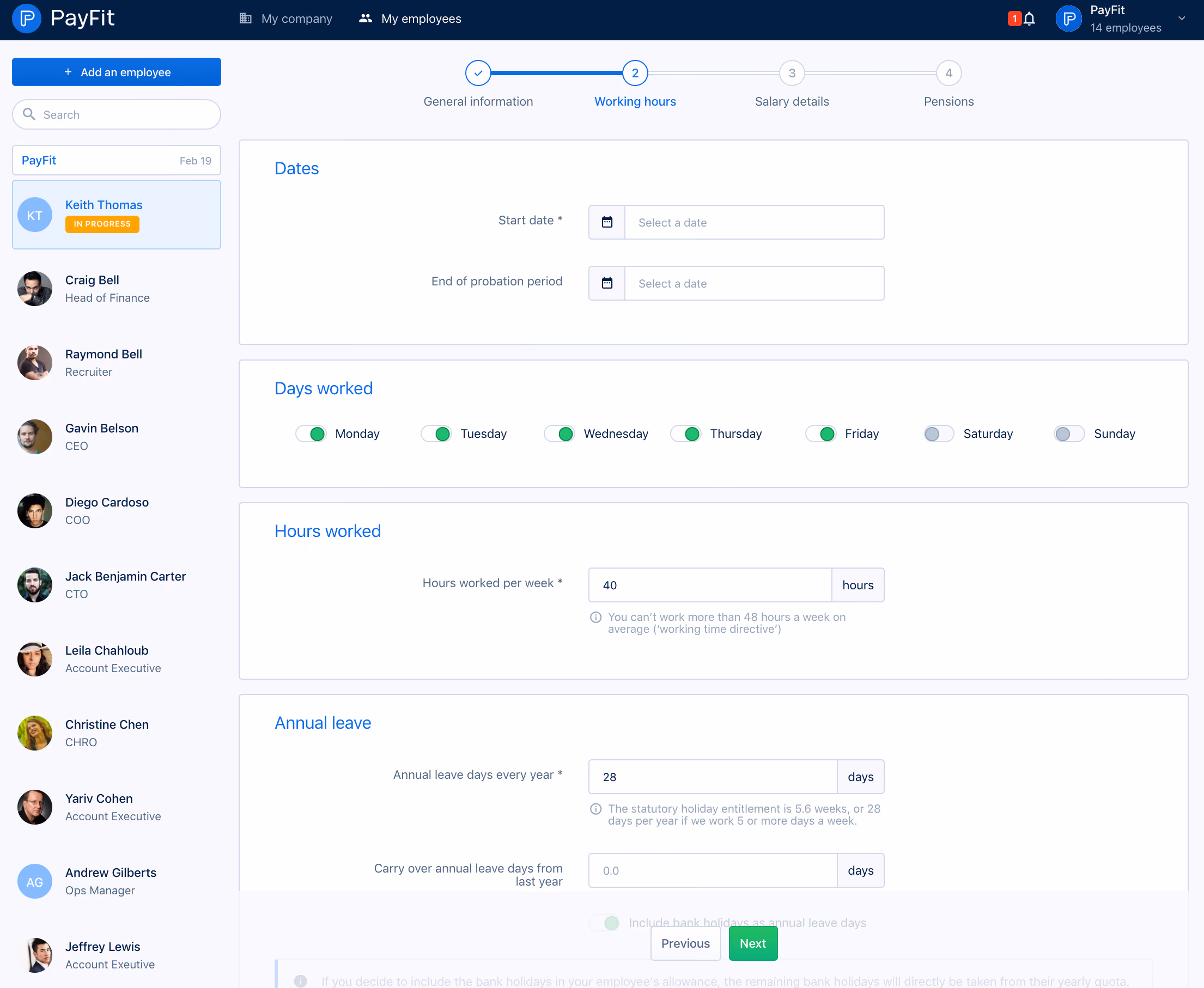Click the employee Search field
The width and height of the screenshot is (1204, 988).
click(116, 114)
